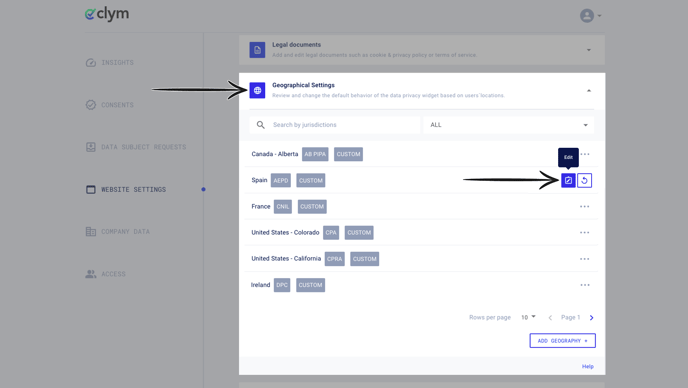Expand the Legal documents panel
Screen dimensions: 688x388
tap(589, 50)
